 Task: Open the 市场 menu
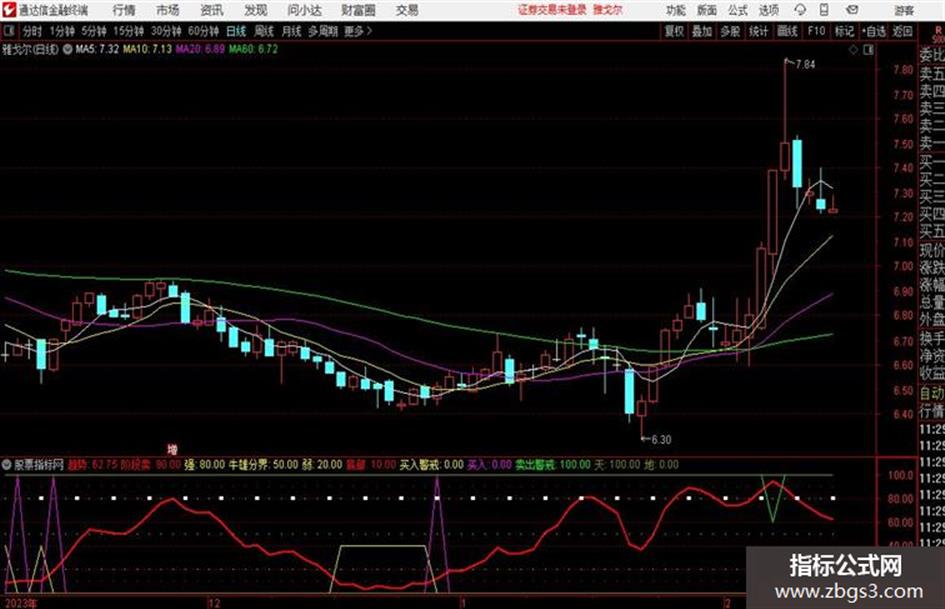click(x=168, y=10)
